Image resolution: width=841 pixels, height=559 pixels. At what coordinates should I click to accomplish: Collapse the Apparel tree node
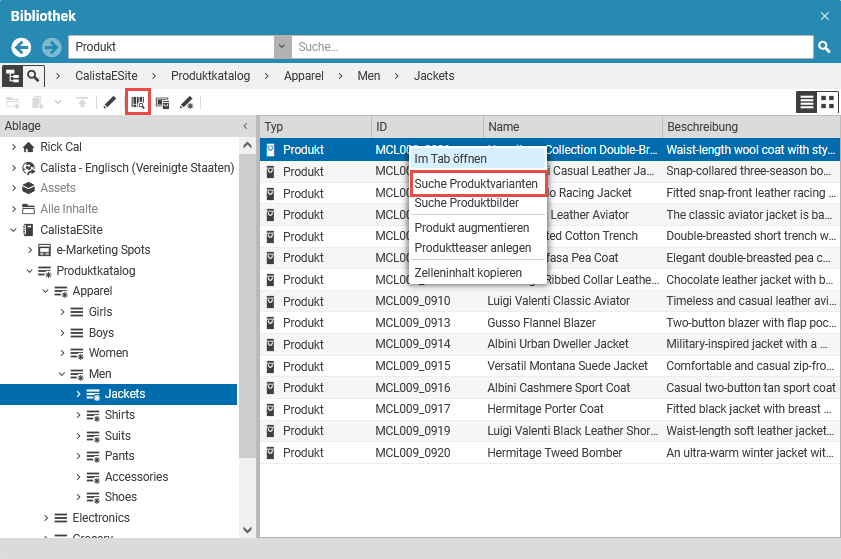pos(46,291)
